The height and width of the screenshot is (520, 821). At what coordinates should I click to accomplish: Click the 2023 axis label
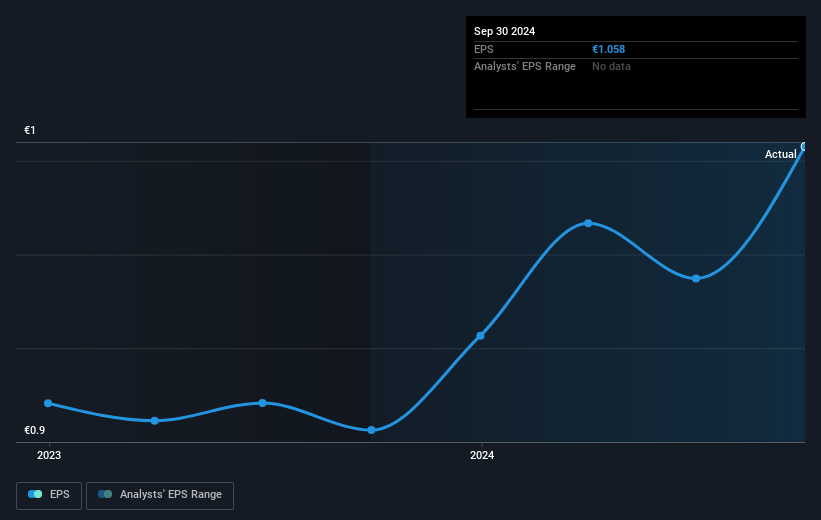click(49, 456)
